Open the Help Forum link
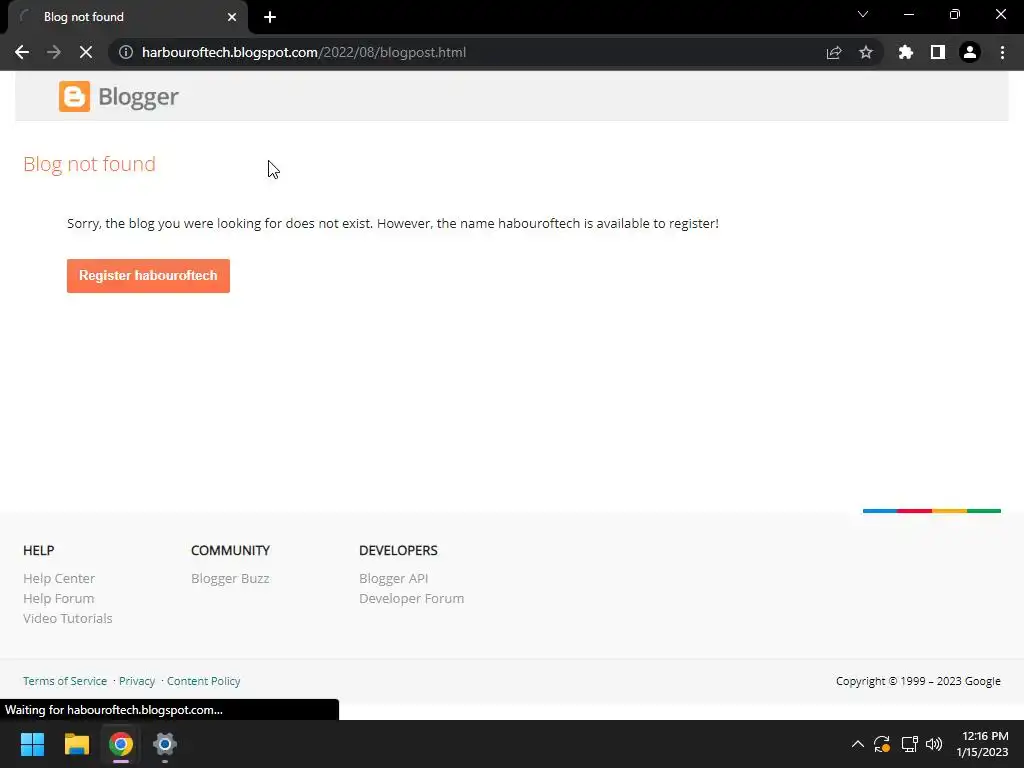Image resolution: width=1024 pixels, height=768 pixels. (x=59, y=598)
